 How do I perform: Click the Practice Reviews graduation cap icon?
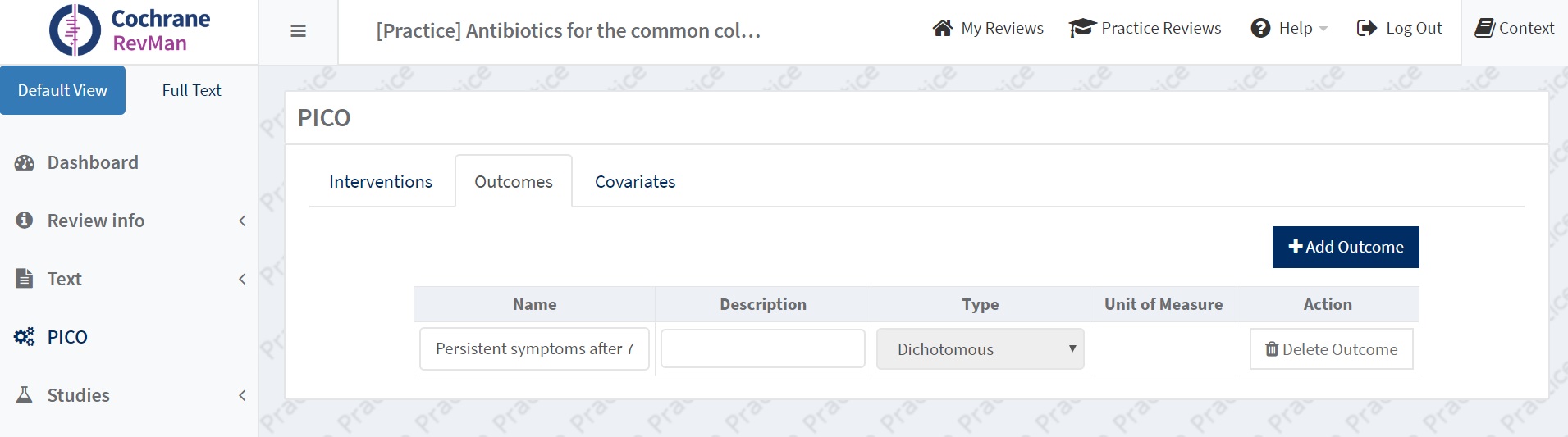click(x=1082, y=28)
